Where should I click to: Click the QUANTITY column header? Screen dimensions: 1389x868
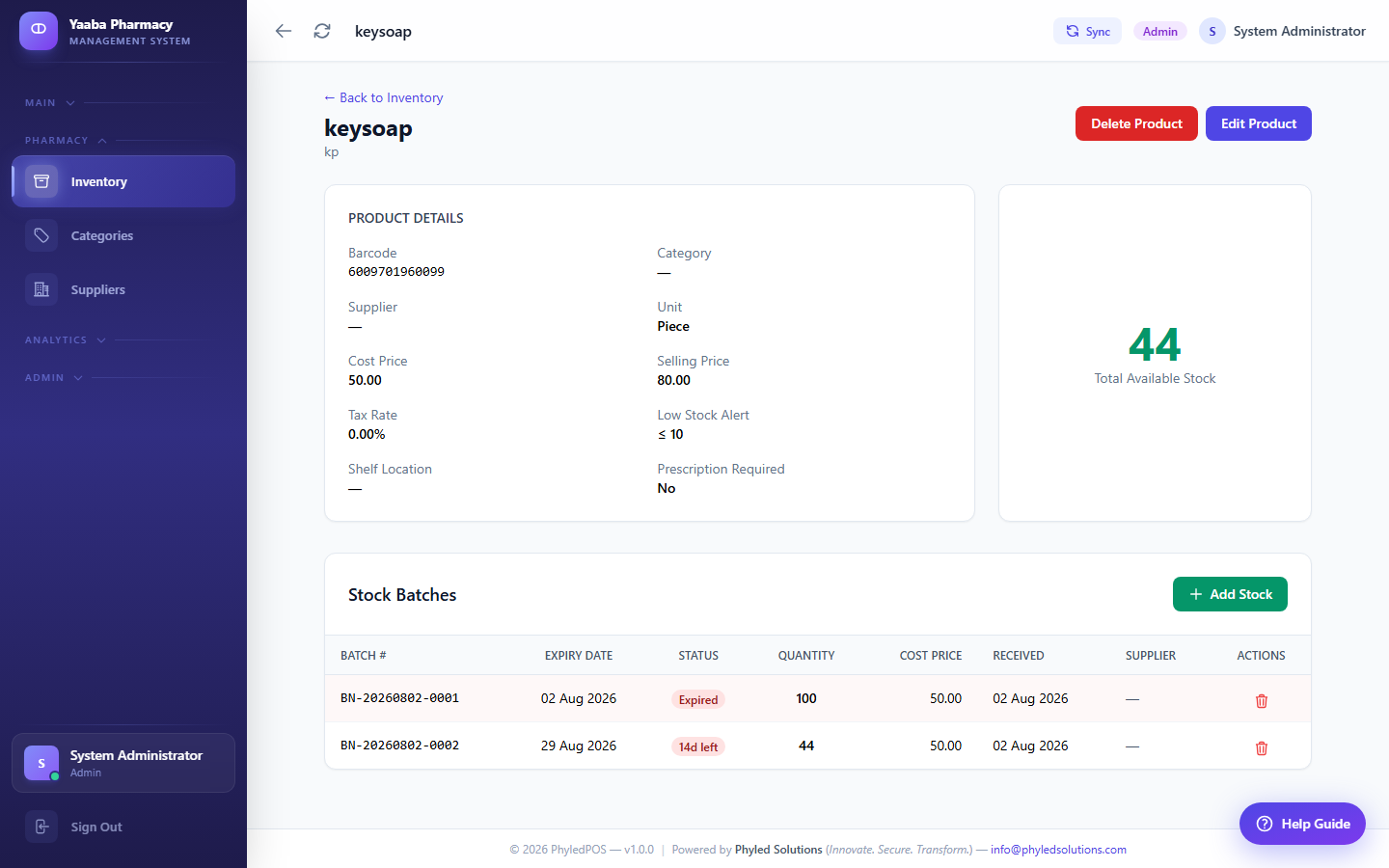point(806,656)
